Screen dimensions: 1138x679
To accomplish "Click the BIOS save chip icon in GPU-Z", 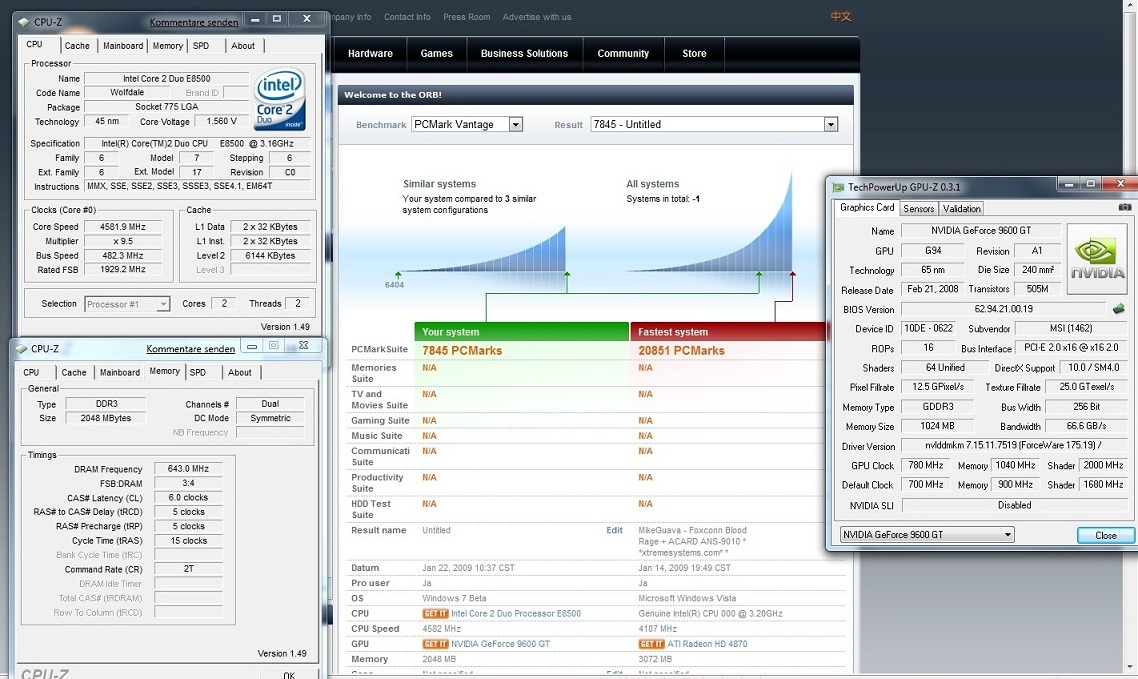I will (1118, 309).
